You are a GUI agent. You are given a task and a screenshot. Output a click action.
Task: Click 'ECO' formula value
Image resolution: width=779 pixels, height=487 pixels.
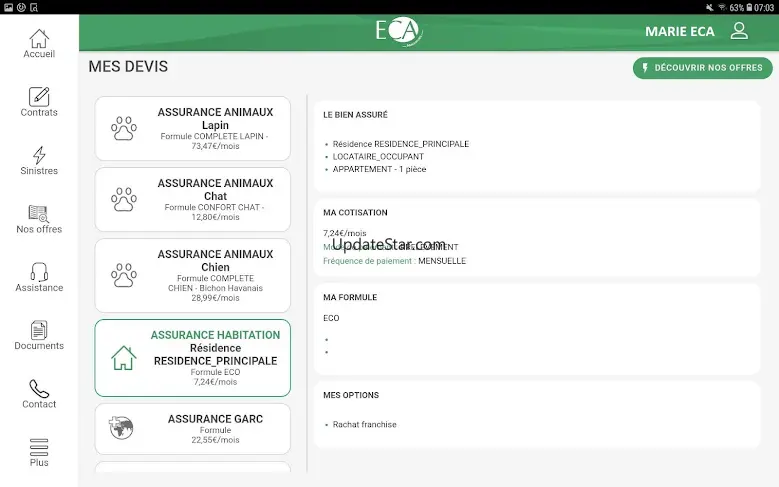(331, 318)
